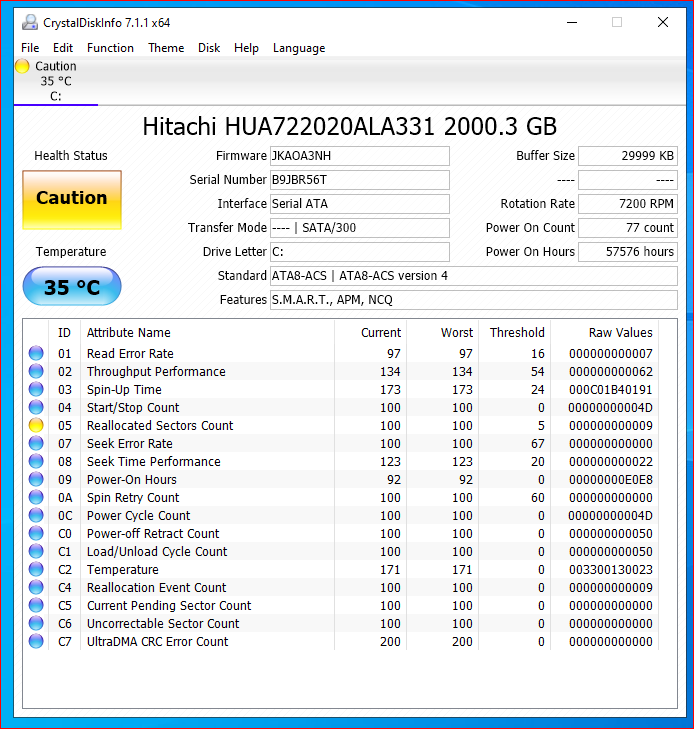Click blue status icon for Power-On Hours

36,479
